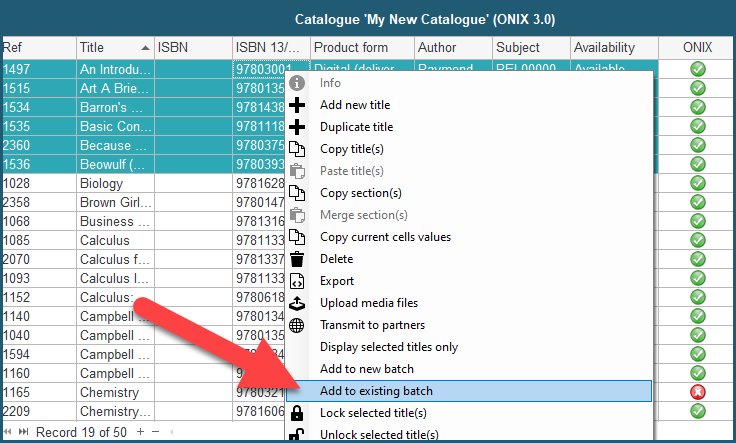736x443 pixels.
Task: Click the ONIX column header
Action: click(x=697, y=47)
